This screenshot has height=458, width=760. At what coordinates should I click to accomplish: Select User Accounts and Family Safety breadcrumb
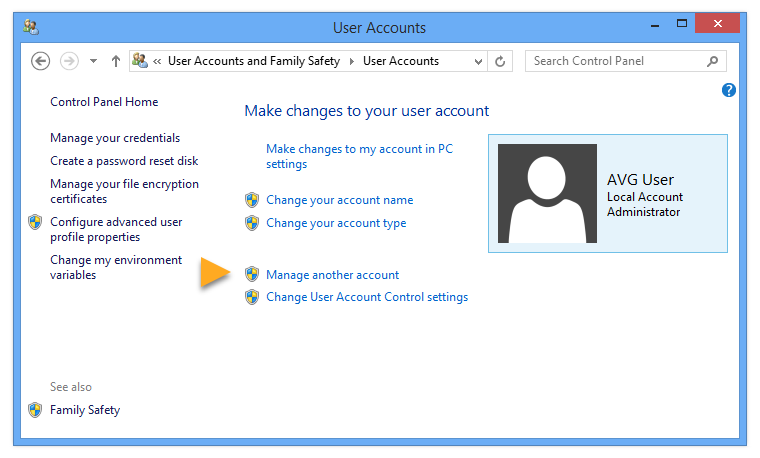[x=253, y=61]
